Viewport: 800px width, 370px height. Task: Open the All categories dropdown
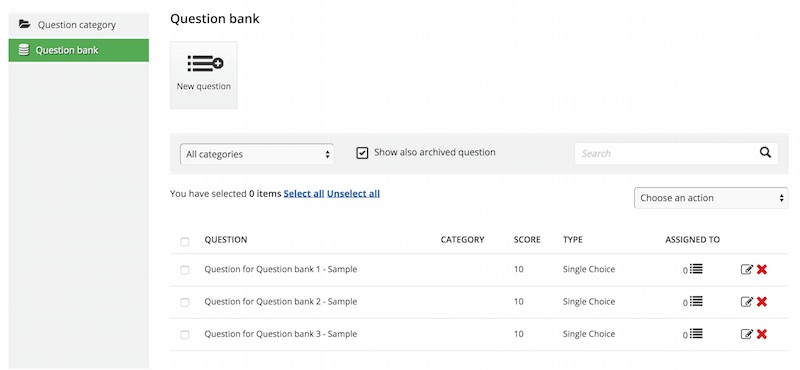[x=257, y=154]
